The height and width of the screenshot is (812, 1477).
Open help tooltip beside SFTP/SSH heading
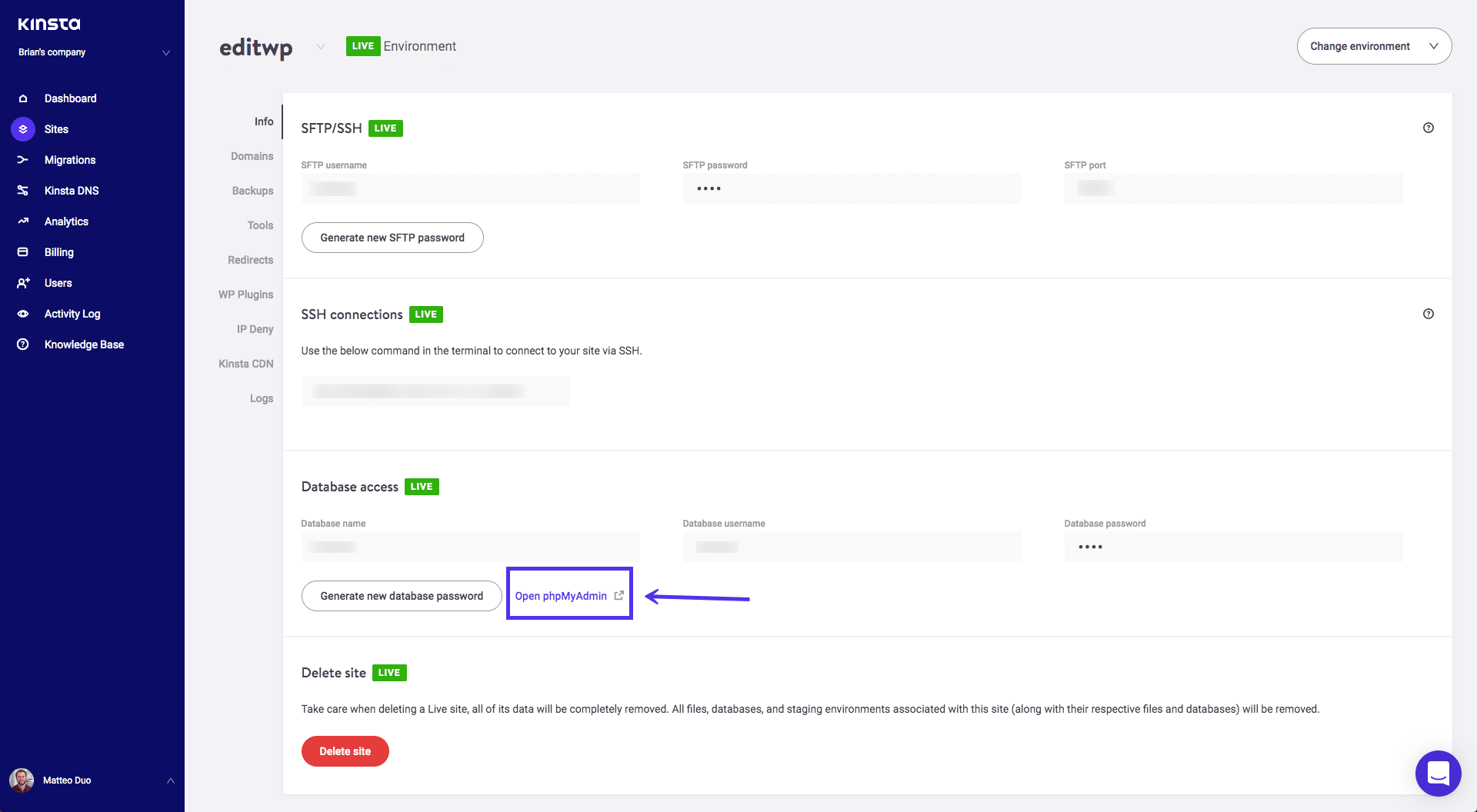1429,128
